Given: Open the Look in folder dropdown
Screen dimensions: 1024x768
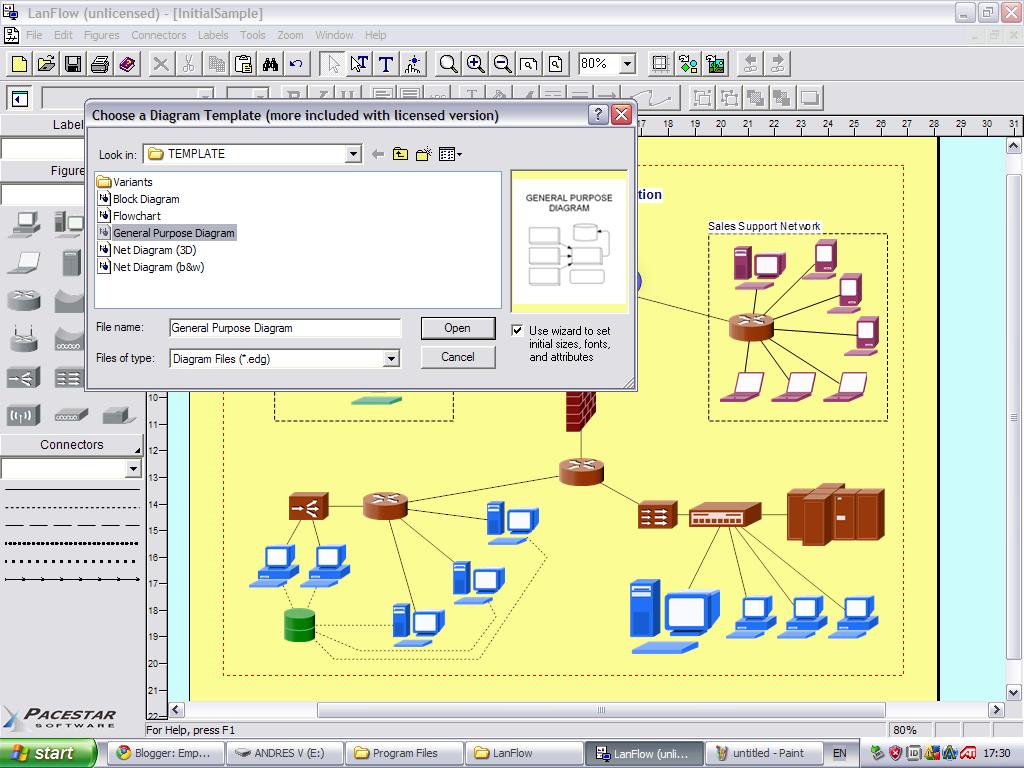Looking at the screenshot, I should 353,154.
